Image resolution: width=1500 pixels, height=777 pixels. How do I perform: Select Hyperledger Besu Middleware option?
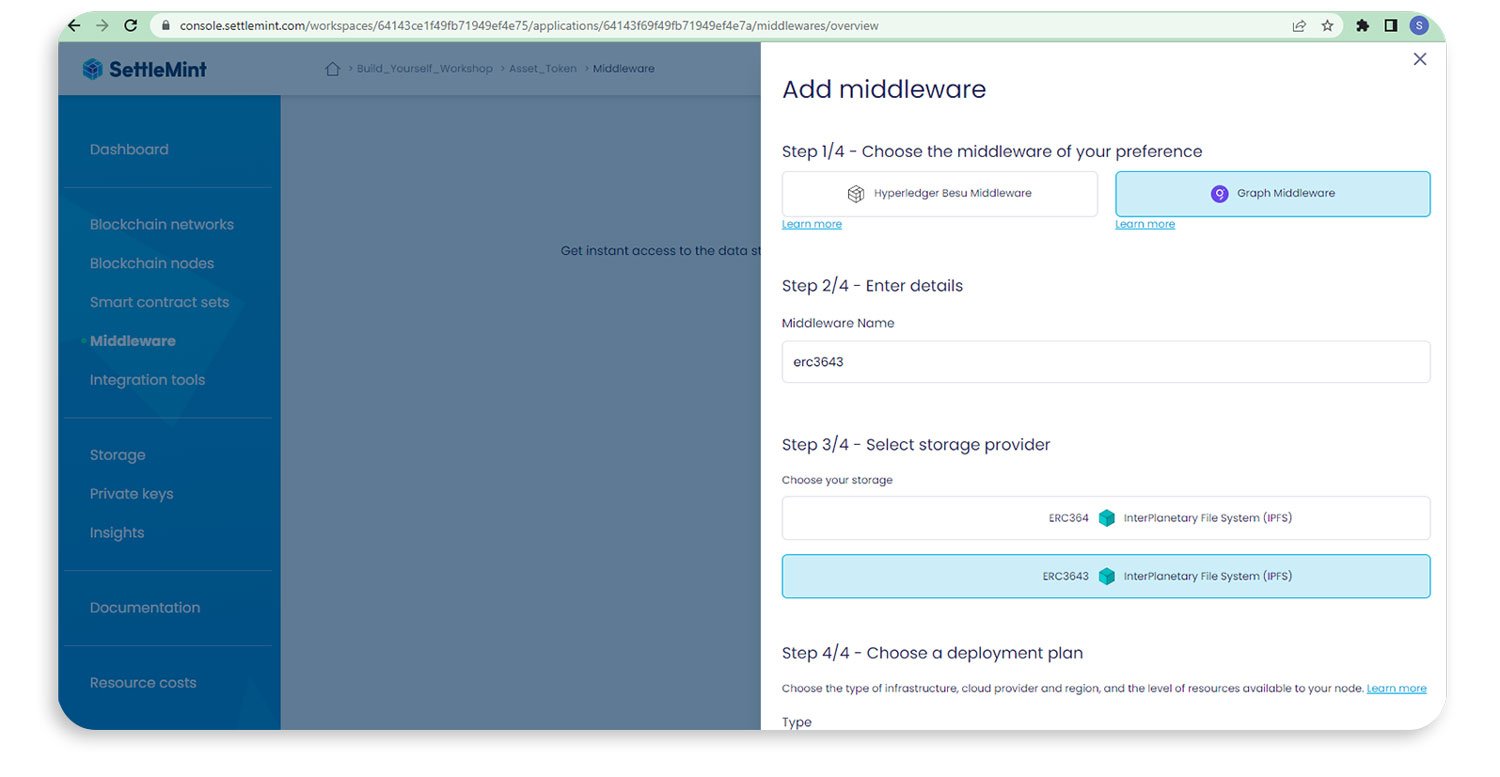pos(939,194)
